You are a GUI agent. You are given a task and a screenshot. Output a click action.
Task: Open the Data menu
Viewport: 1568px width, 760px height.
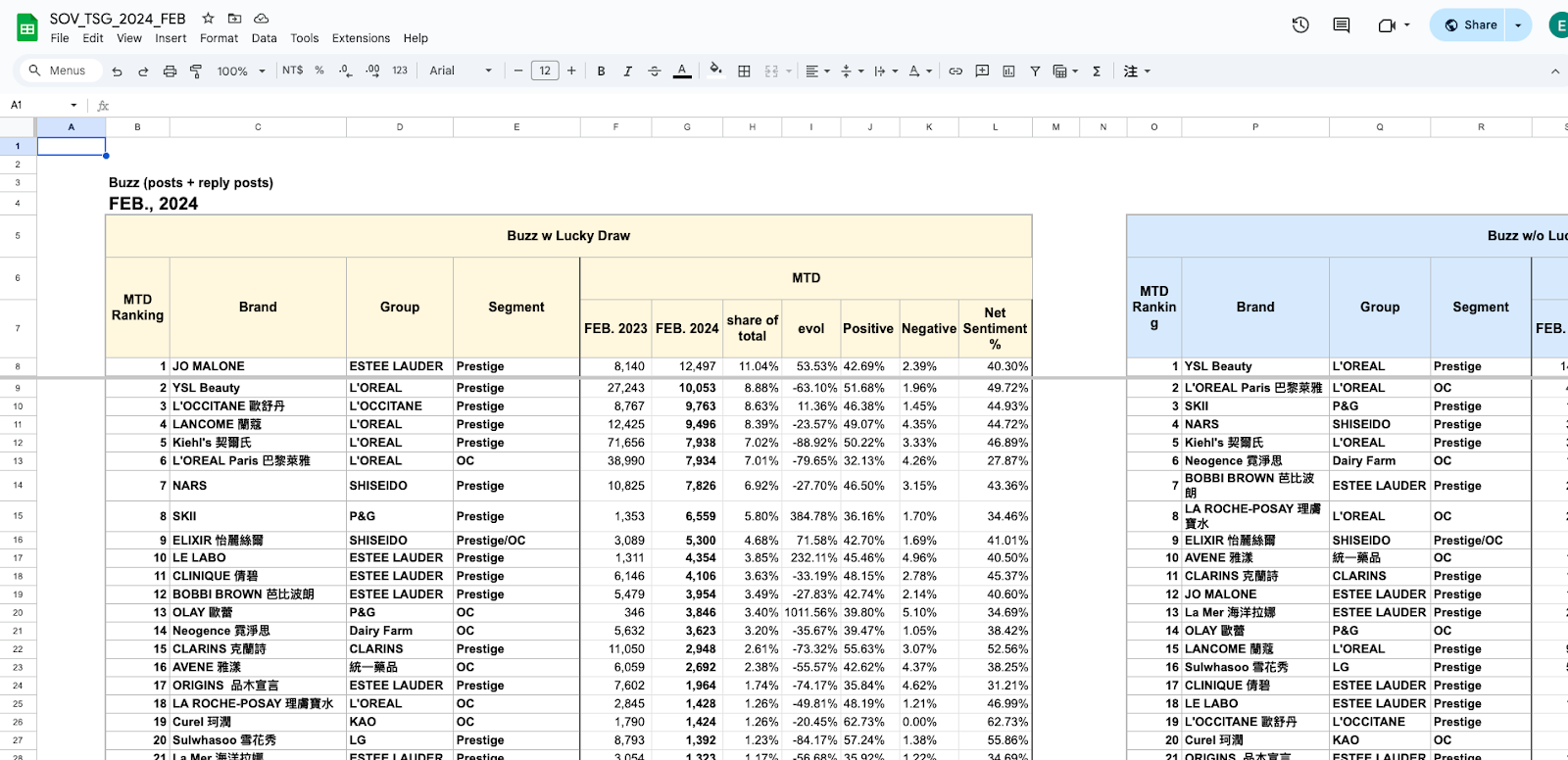tap(264, 38)
